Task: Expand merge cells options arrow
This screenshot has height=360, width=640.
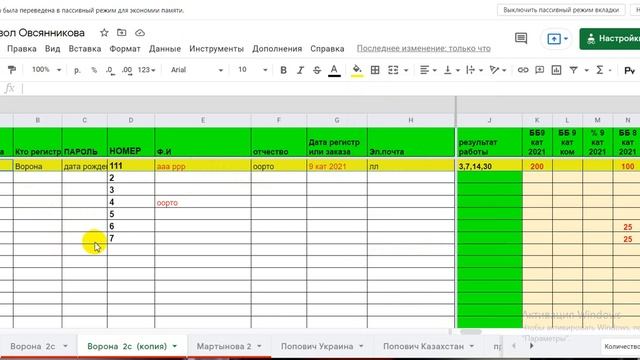Action: click(406, 70)
